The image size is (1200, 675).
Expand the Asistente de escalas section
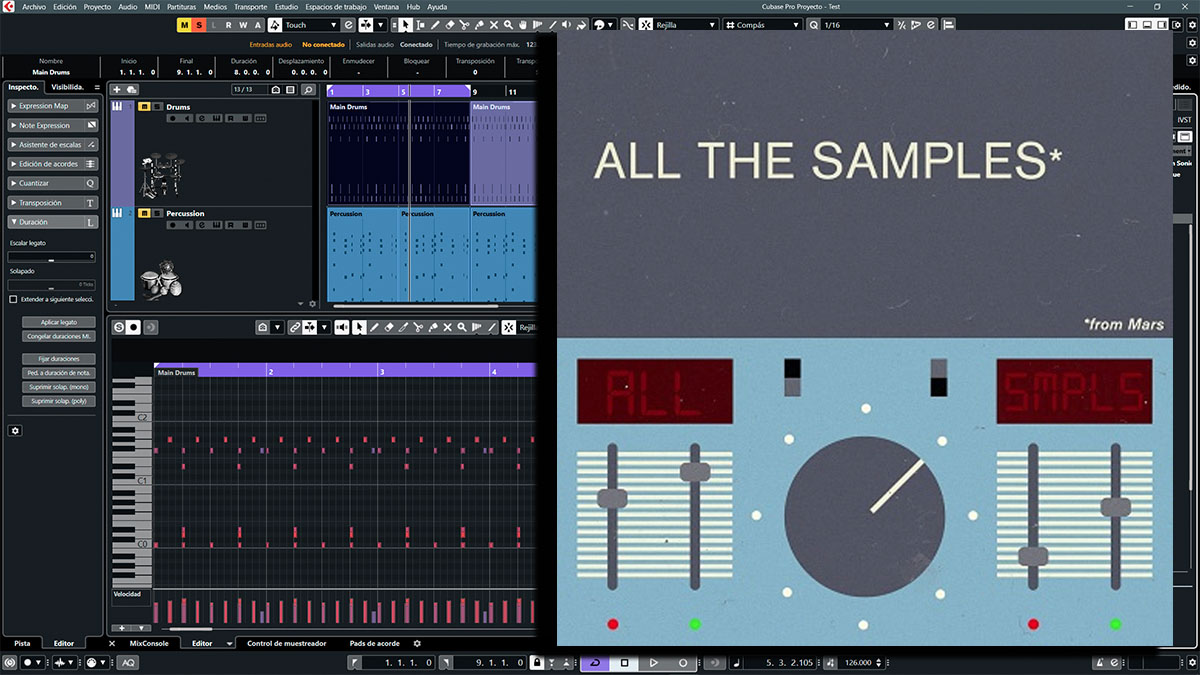pyautogui.click(x=53, y=145)
